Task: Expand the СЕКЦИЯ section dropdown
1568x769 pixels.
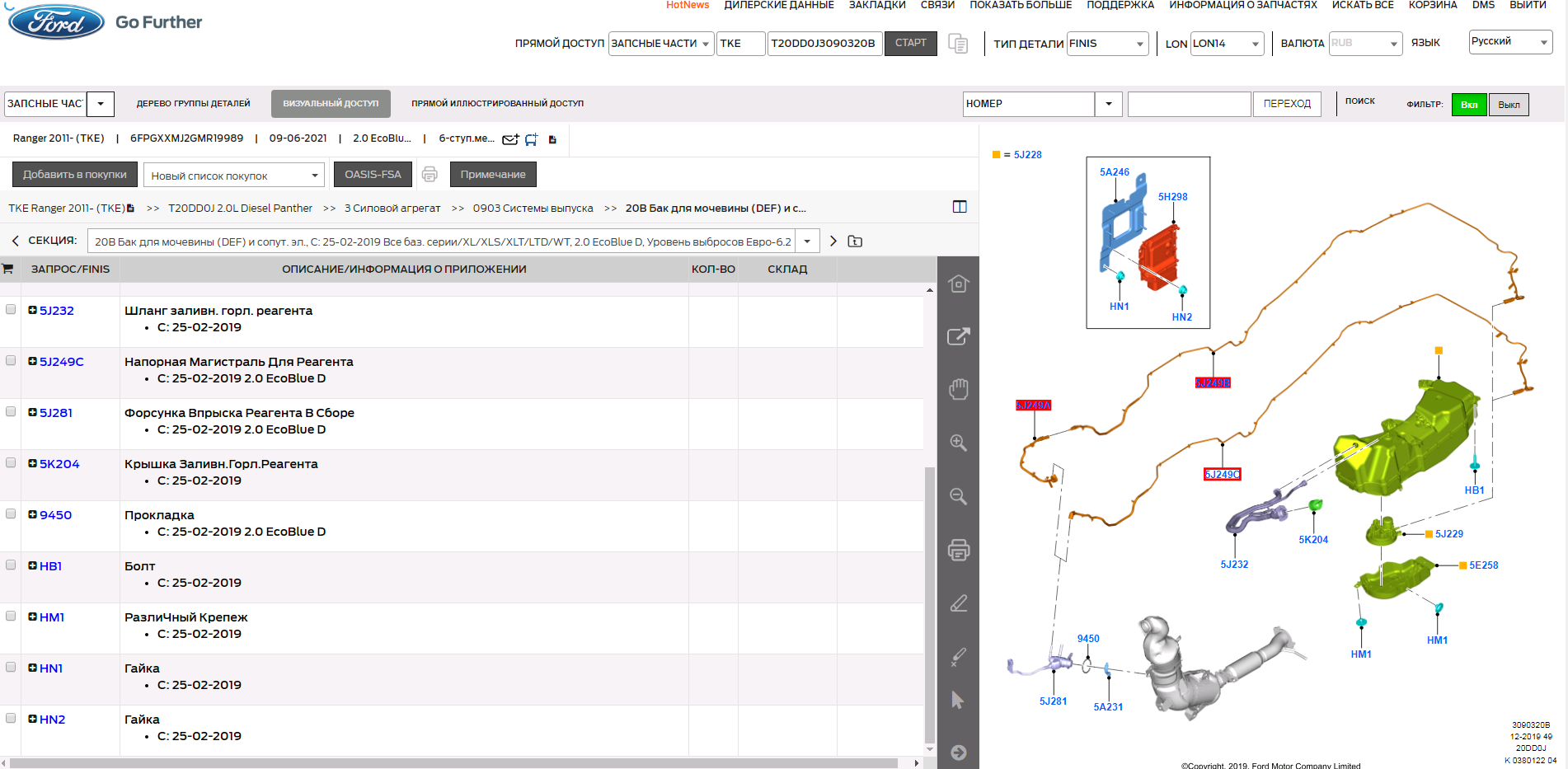Action: click(807, 241)
